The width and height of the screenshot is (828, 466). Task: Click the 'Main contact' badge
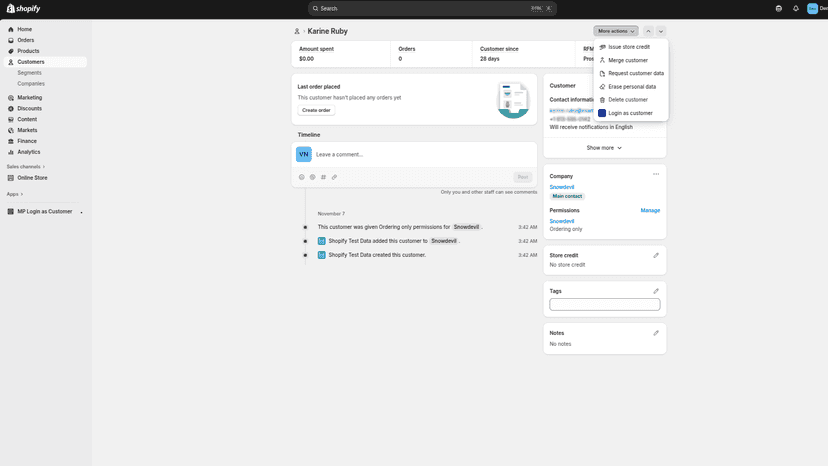[567, 197]
